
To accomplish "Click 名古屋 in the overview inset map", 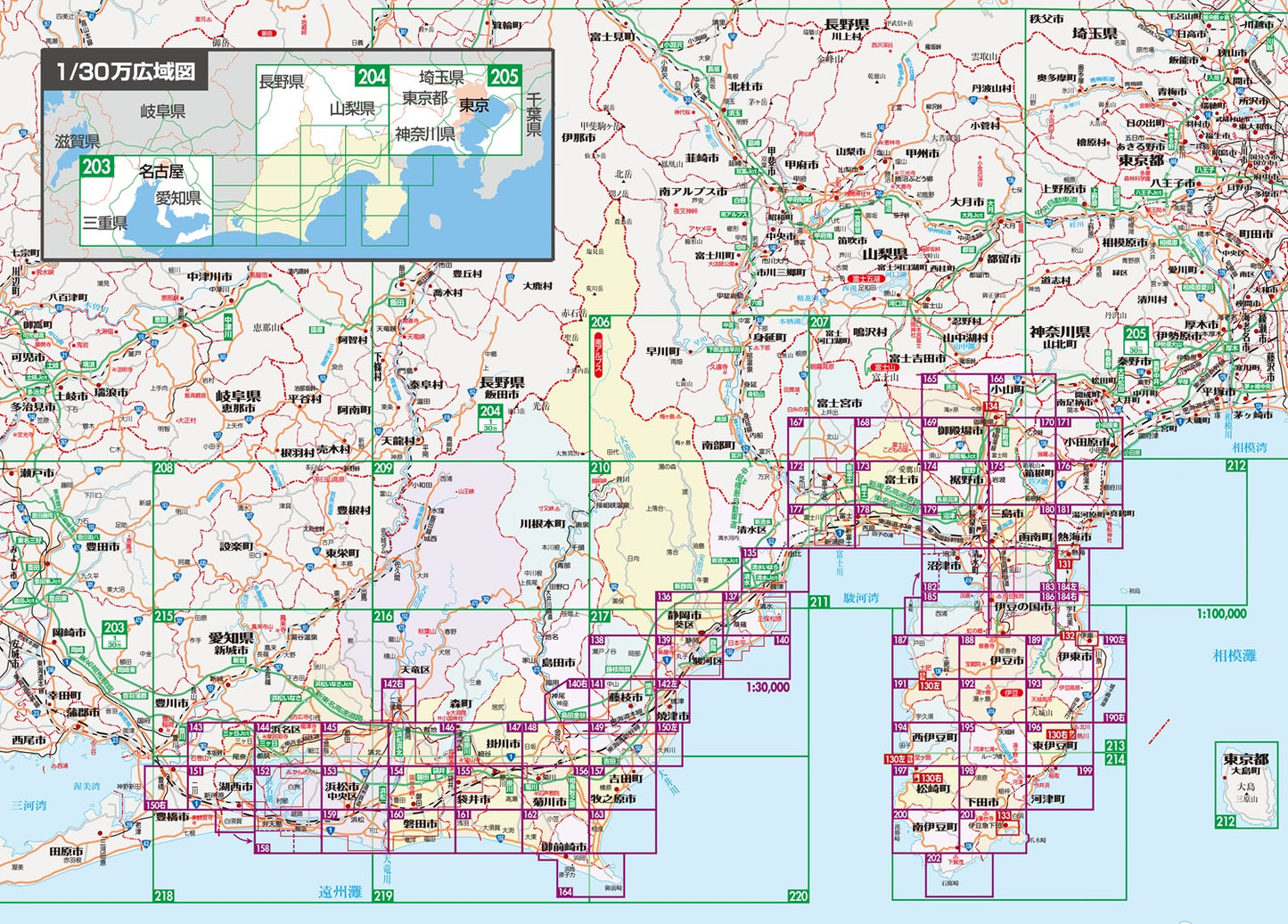I will (x=160, y=171).
